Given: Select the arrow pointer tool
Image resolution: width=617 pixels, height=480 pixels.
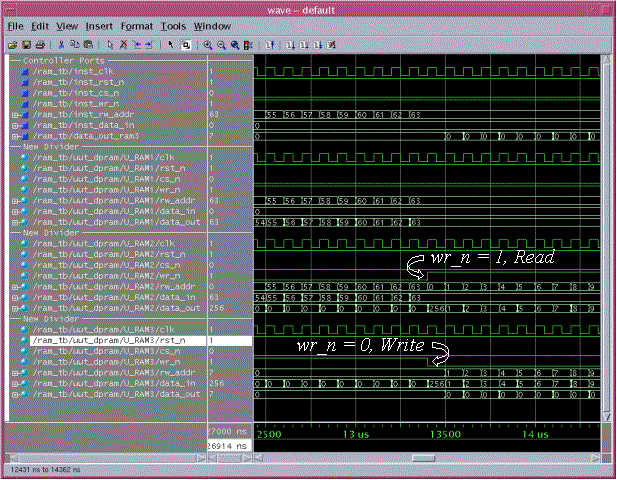Looking at the screenshot, I should 171,45.
